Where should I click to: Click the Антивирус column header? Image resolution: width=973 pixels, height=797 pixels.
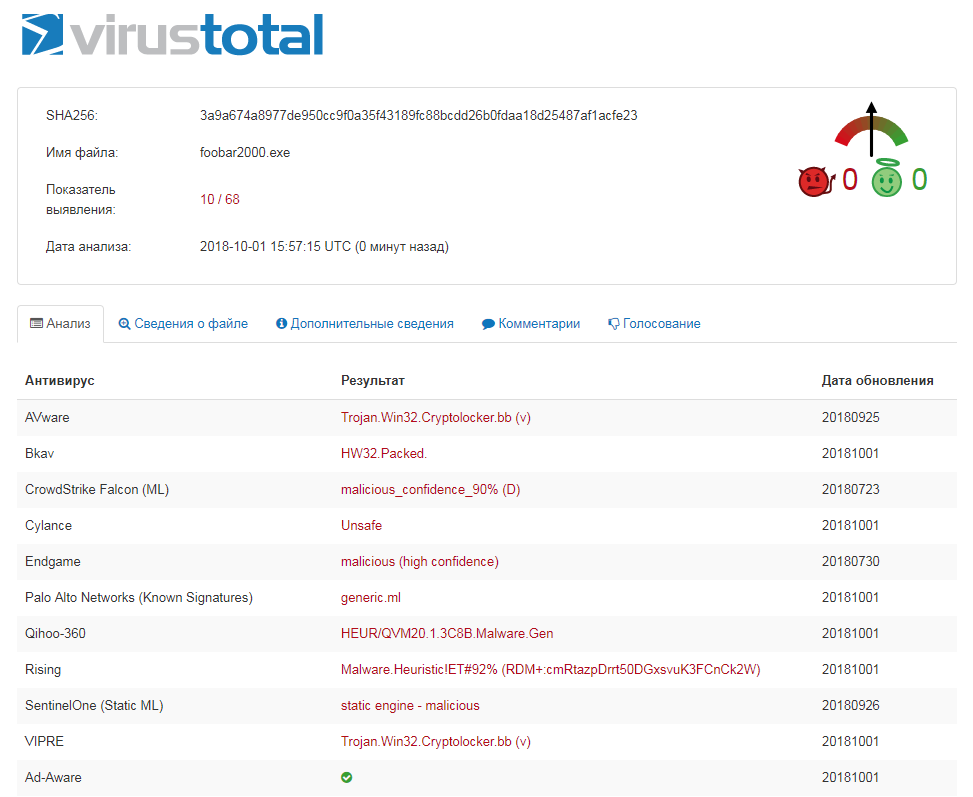coord(60,380)
